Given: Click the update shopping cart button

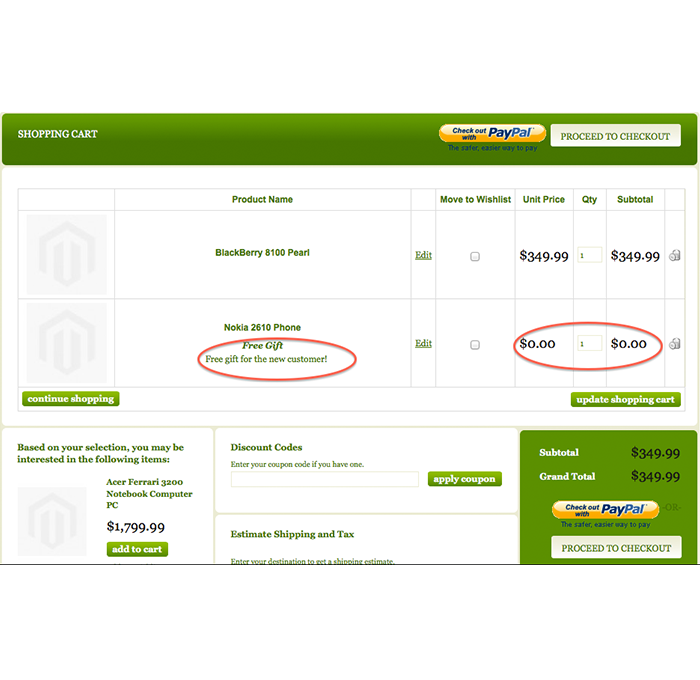Looking at the screenshot, I should click(x=625, y=400).
